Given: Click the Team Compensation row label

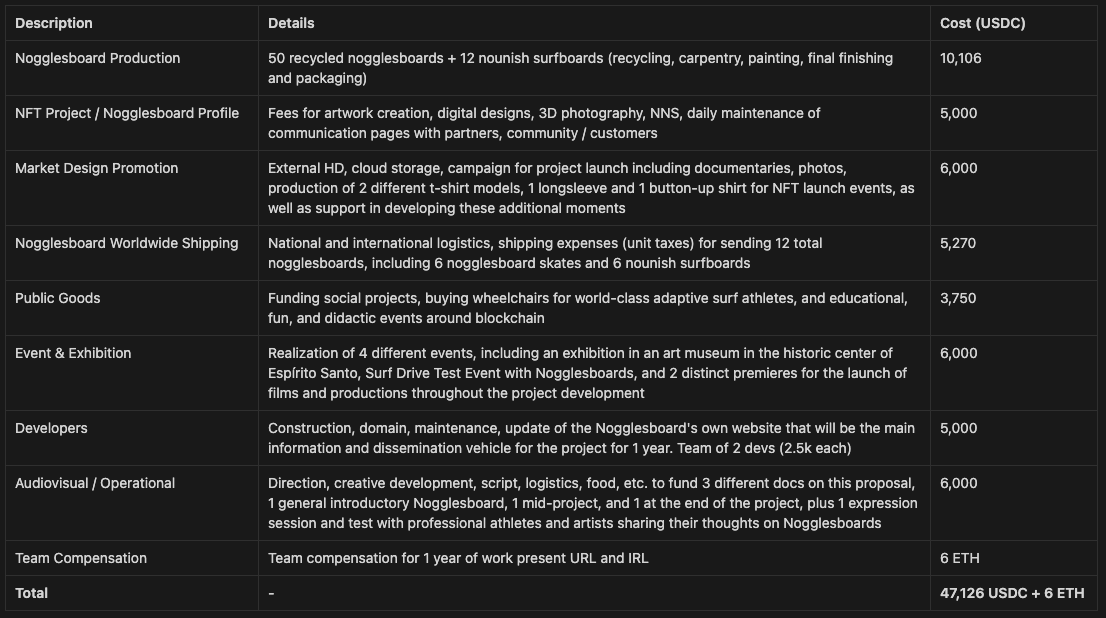Looking at the screenshot, I should coord(81,558).
